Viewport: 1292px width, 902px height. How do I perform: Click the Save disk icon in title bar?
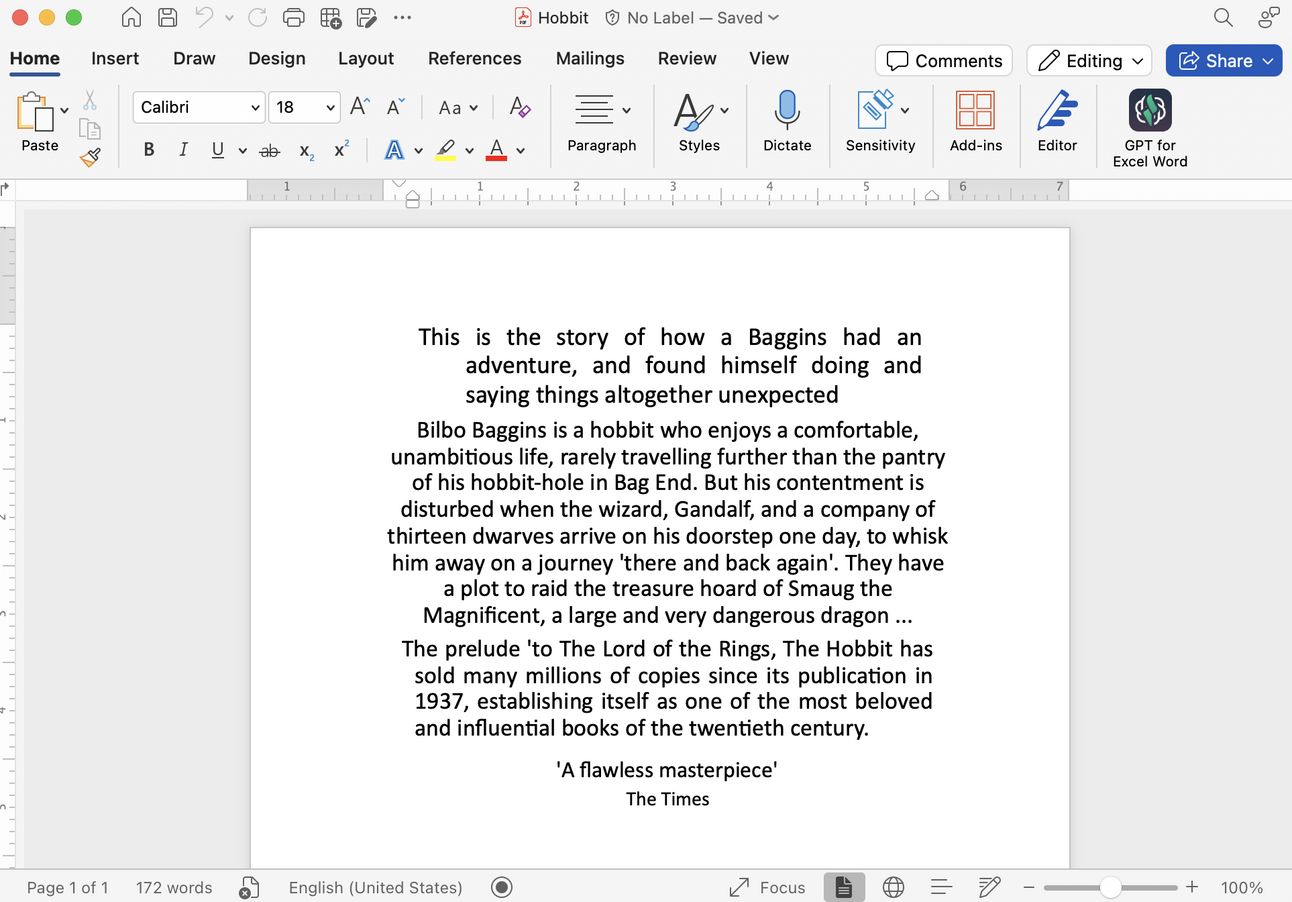(x=168, y=18)
